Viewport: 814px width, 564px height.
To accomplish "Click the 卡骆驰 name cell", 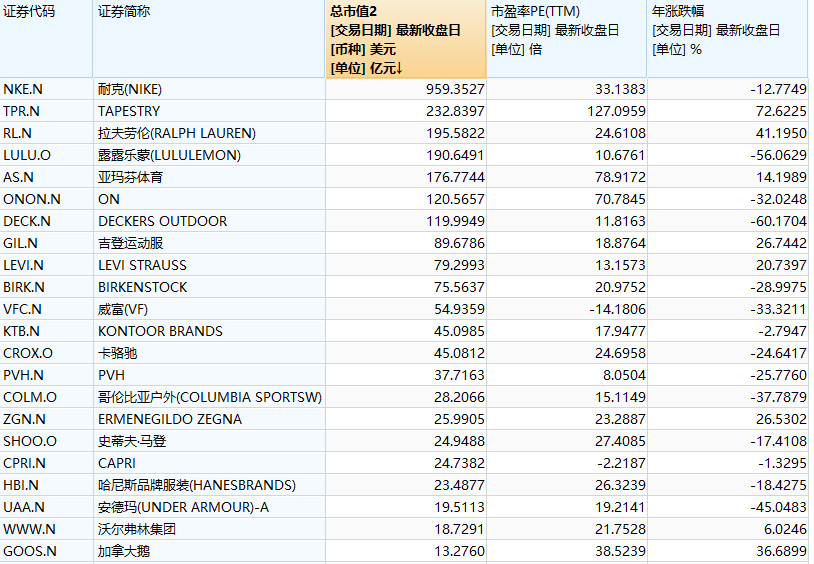I will (209, 353).
